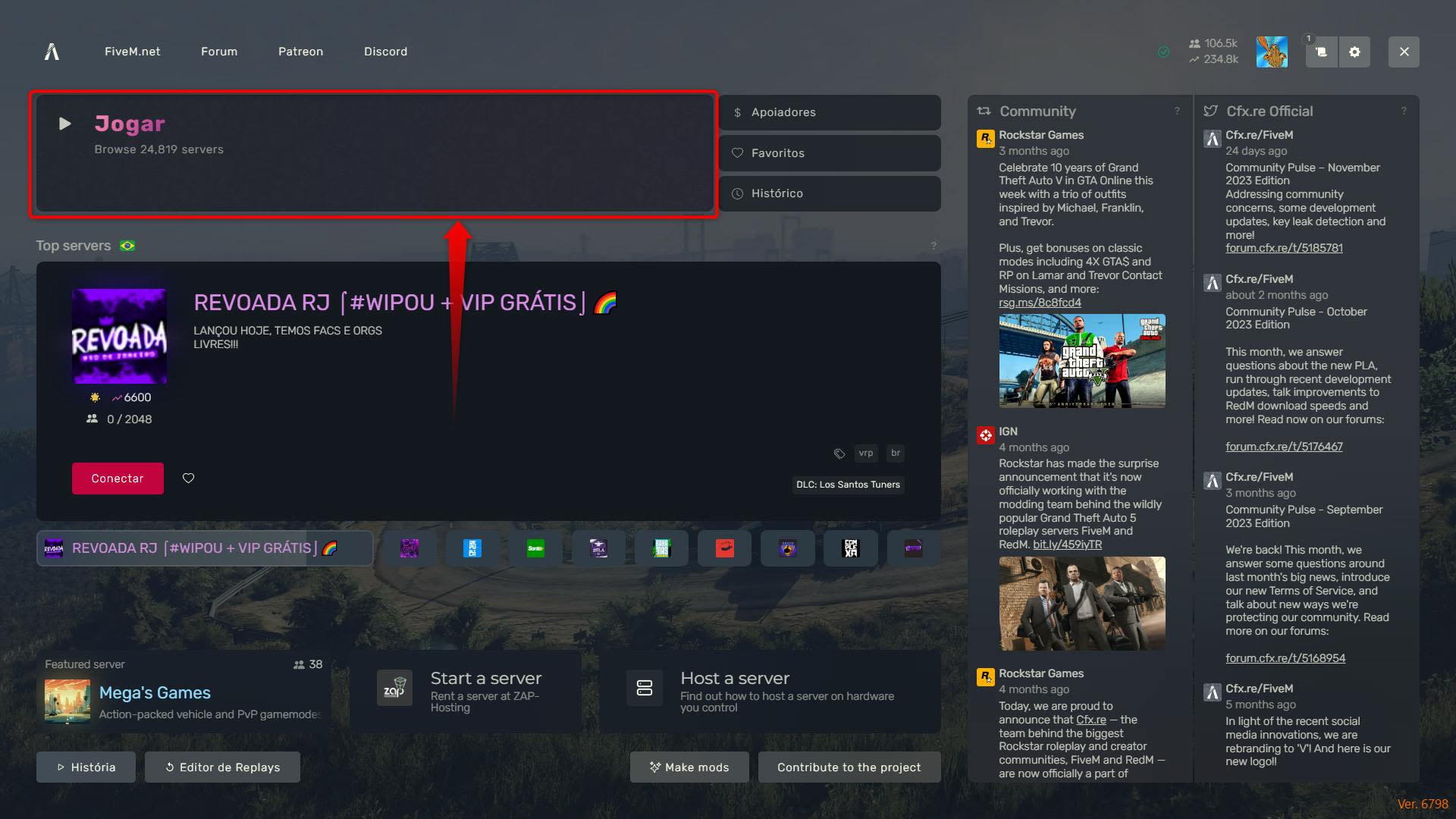
Task: Click the green server status checkmark
Action: pyautogui.click(x=1163, y=52)
